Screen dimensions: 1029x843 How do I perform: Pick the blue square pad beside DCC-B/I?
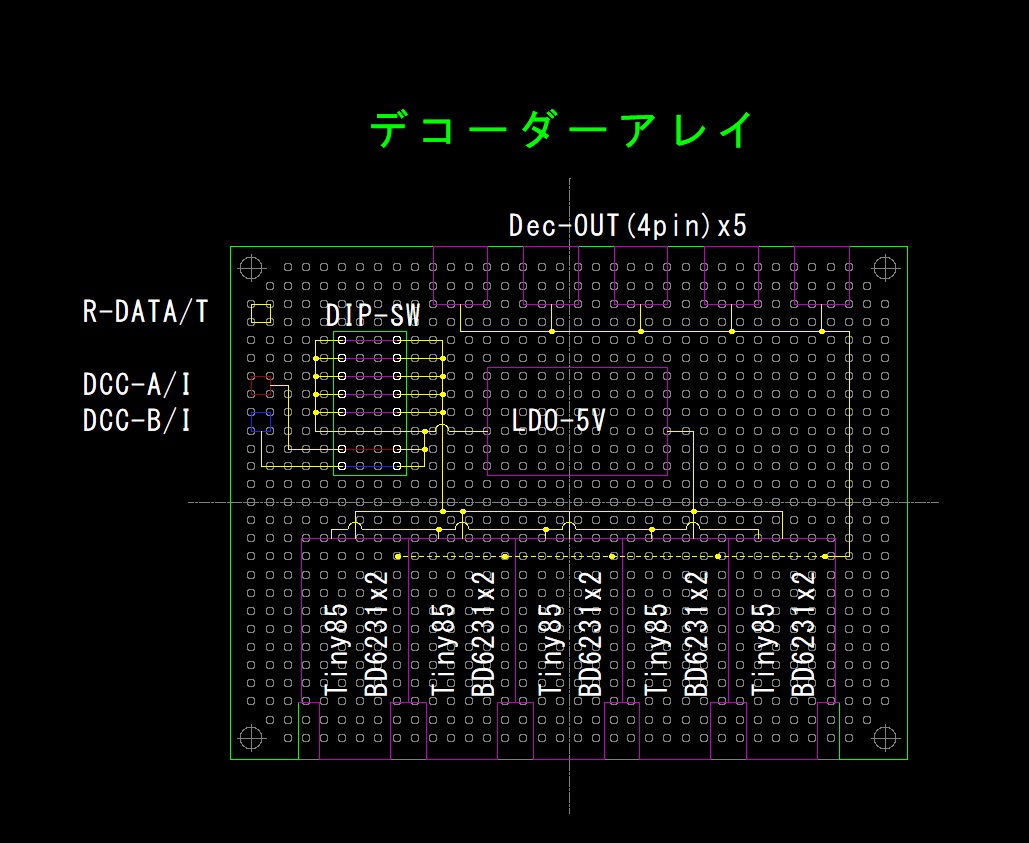(x=261, y=421)
